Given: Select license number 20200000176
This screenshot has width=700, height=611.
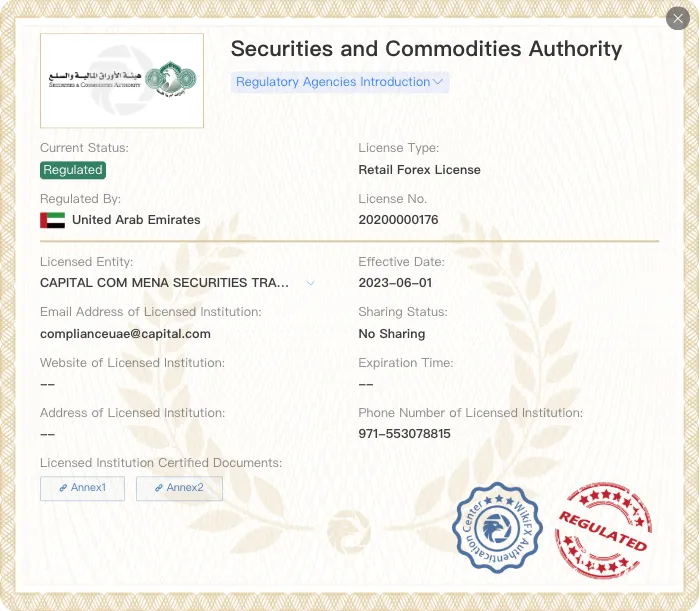Looking at the screenshot, I should point(398,220).
